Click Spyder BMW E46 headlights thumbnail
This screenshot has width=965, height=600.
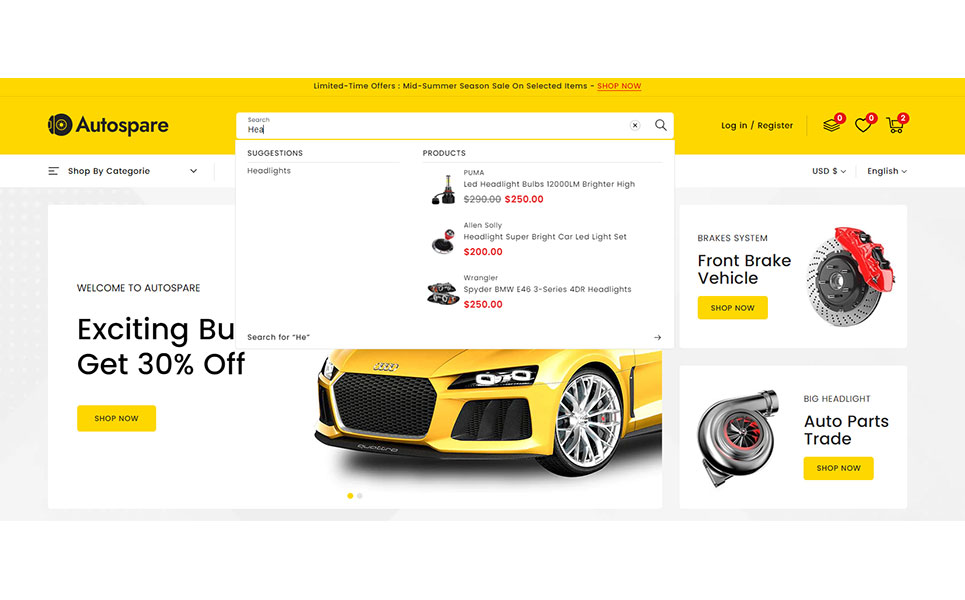pos(443,292)
